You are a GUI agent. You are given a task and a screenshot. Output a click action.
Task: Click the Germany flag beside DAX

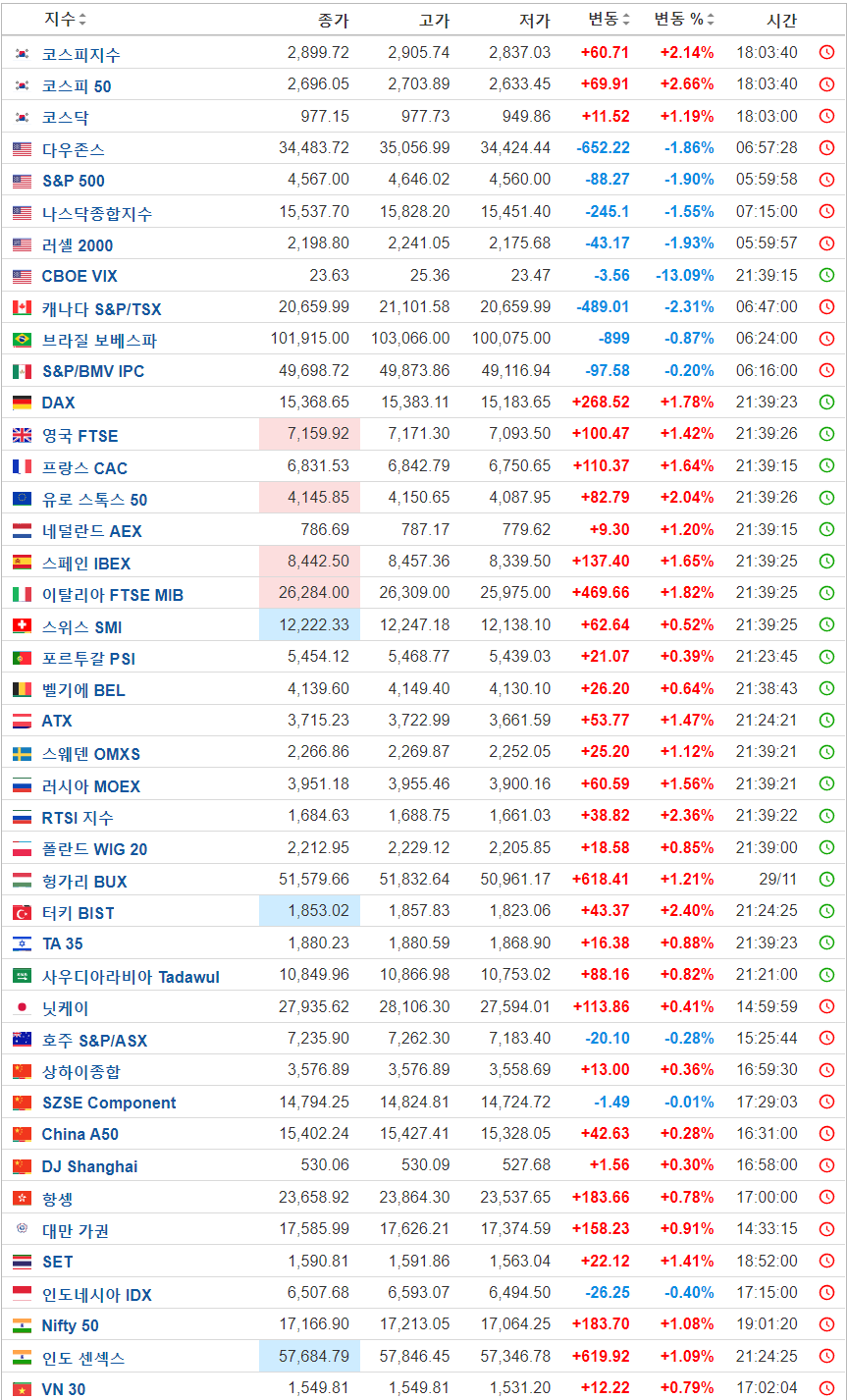pyautogui.click(x=22, y=403)
